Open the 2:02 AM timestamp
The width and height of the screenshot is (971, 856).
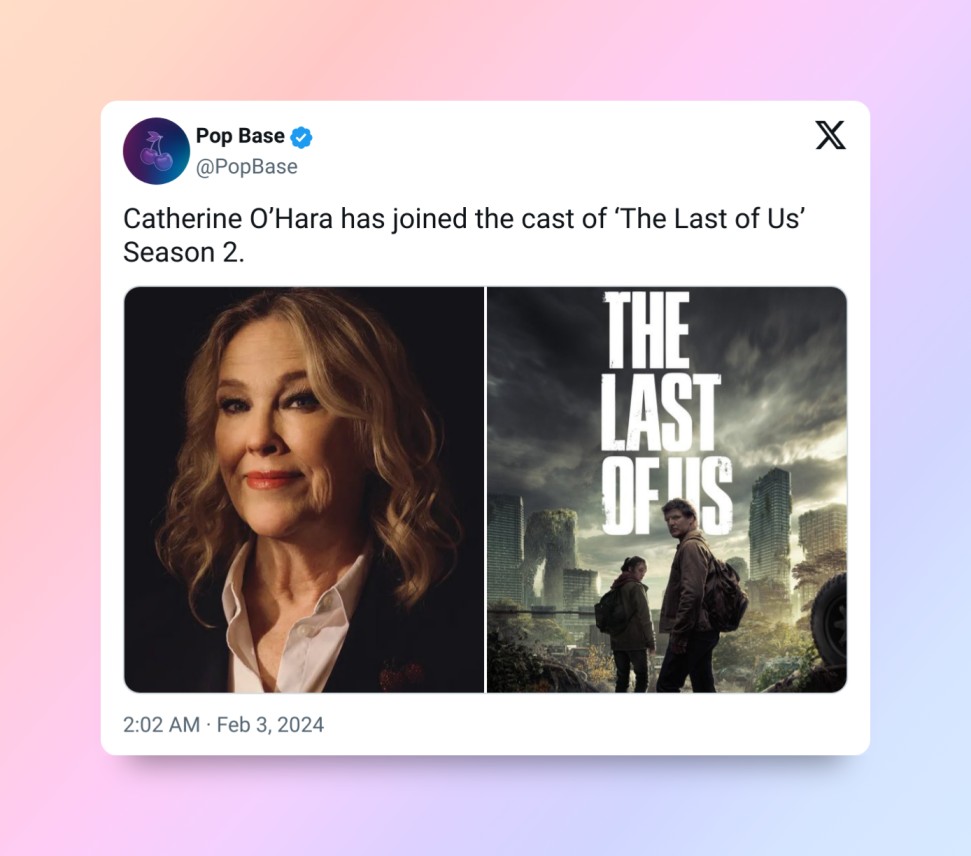161,725
